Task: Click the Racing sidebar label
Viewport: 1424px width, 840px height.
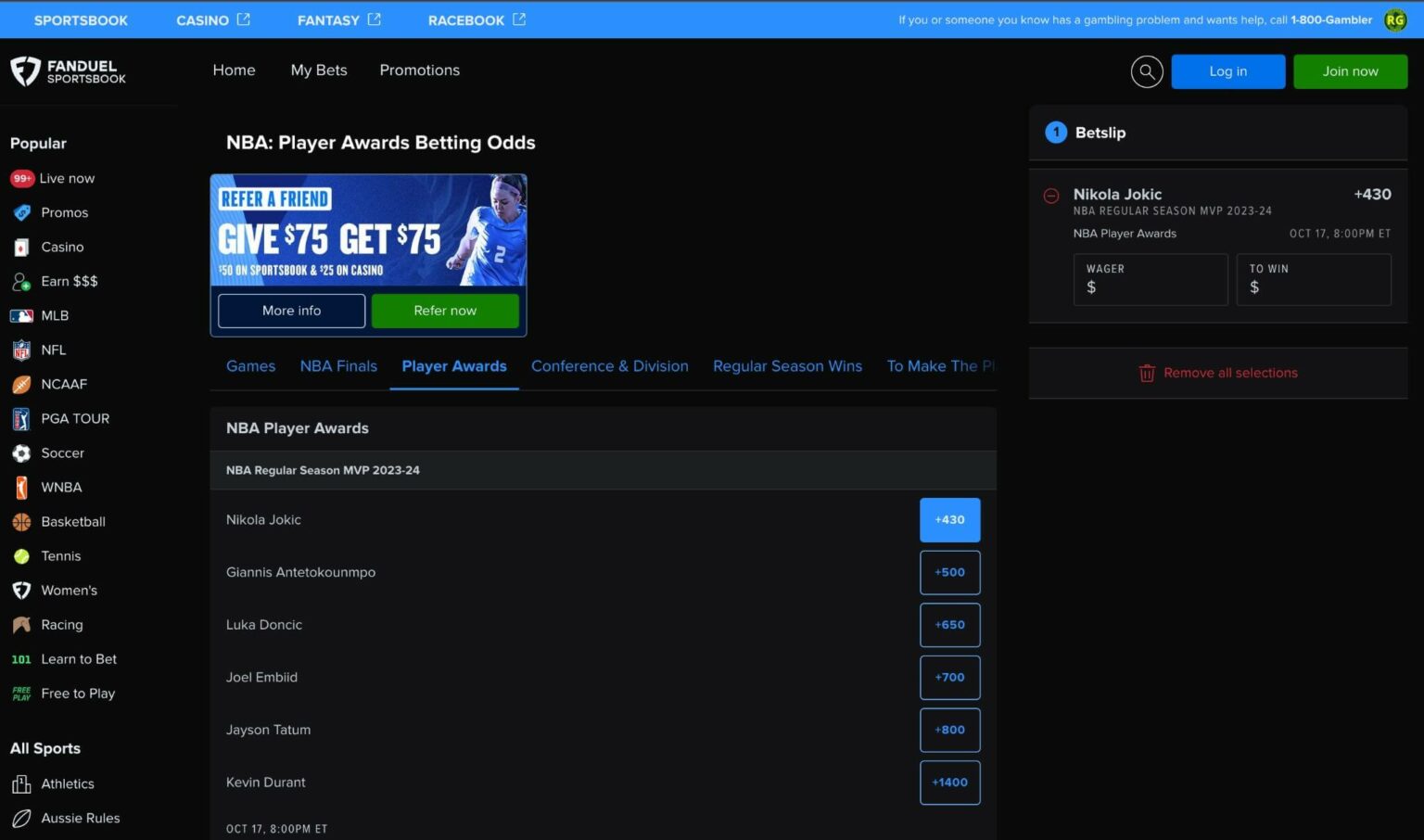Action: pyautogui.click(x=61, y=624)
